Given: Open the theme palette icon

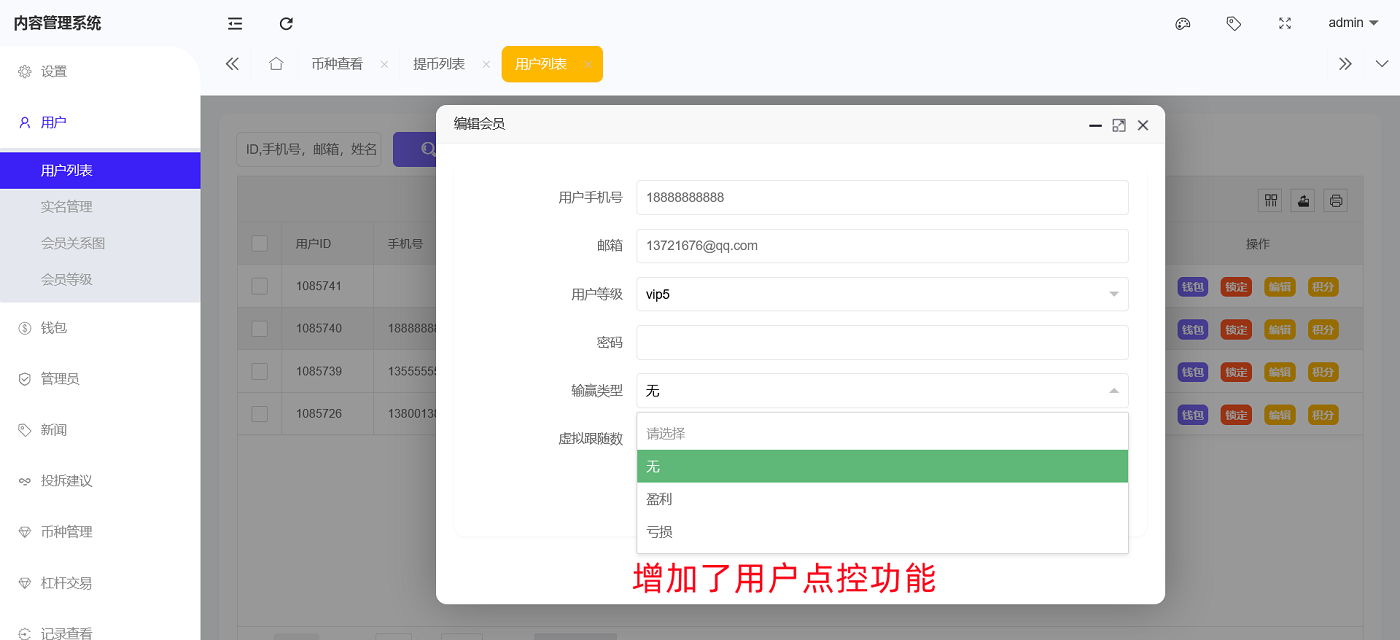Looking at the screenshot, I should click(x=1182, y=23).
